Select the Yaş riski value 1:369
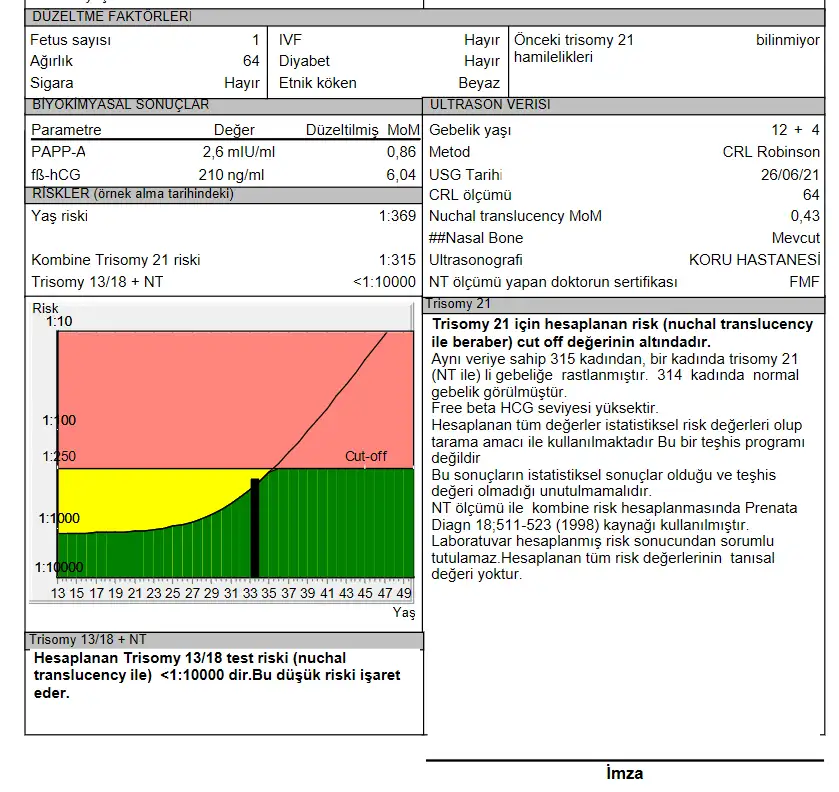The height and width of the screenshot is (792, 839). tap(397, 216)
